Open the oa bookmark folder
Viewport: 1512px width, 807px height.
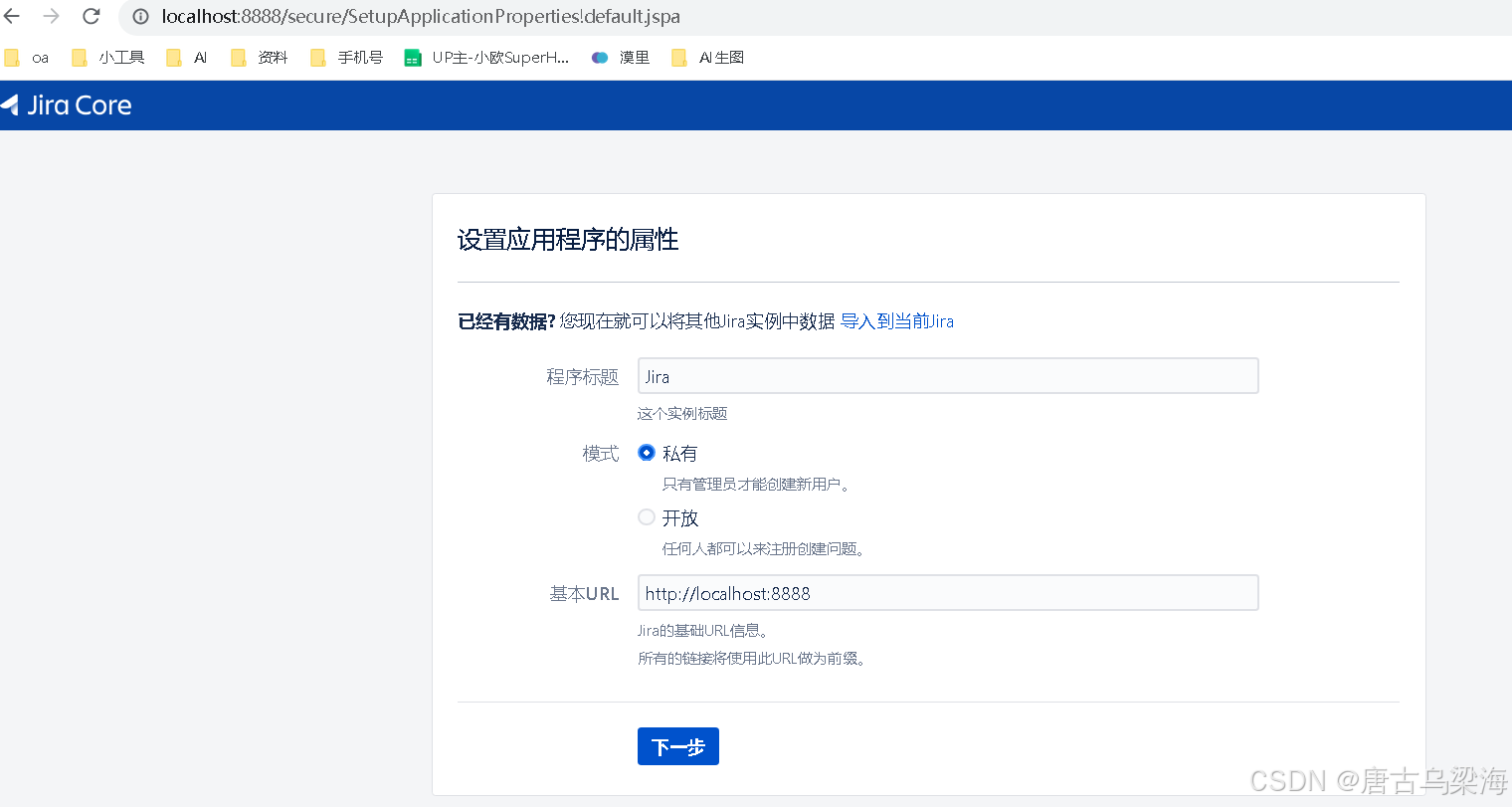tap(27, 58)
